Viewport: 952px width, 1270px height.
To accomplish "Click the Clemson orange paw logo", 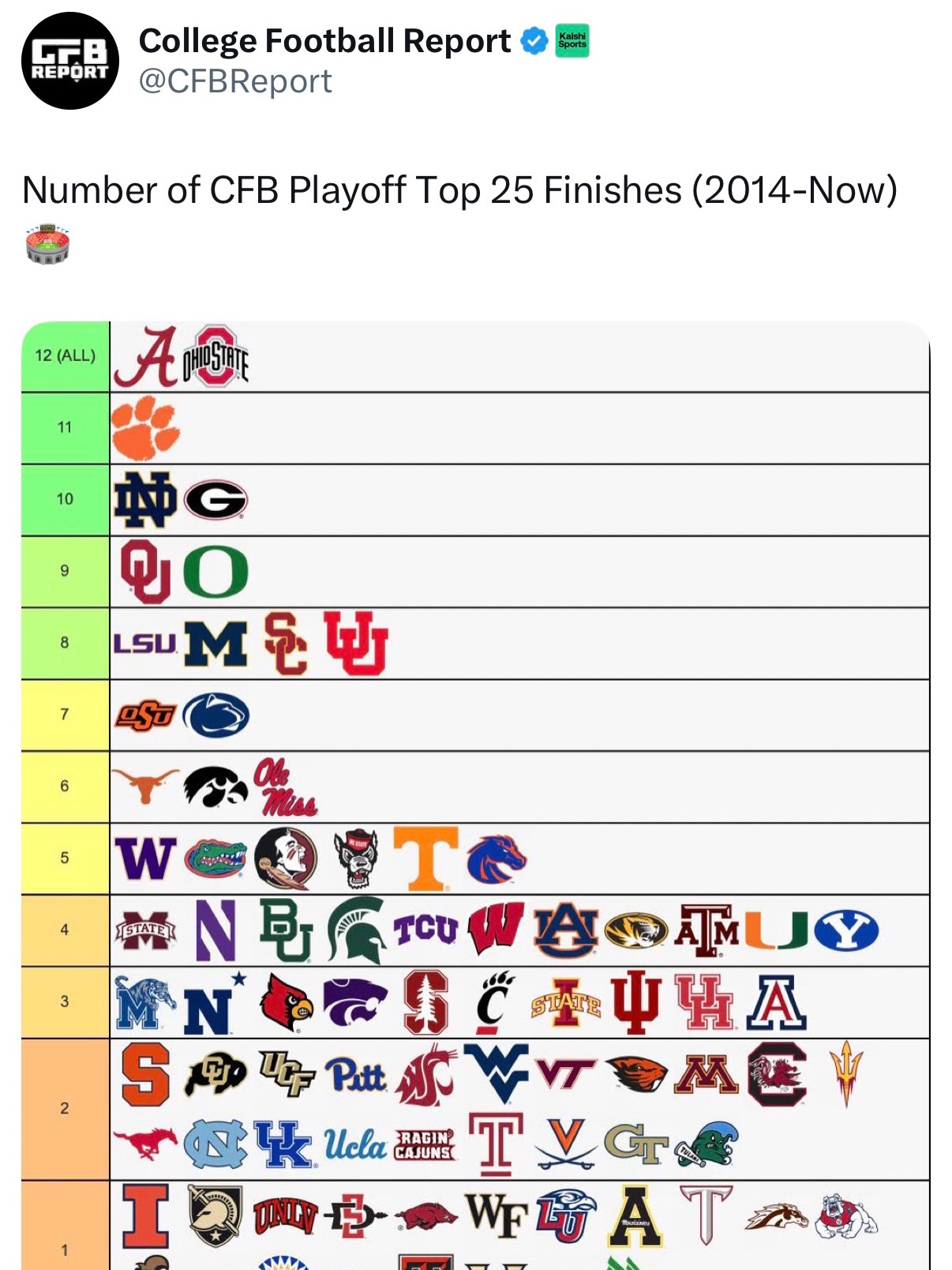I will pos(145,428).
